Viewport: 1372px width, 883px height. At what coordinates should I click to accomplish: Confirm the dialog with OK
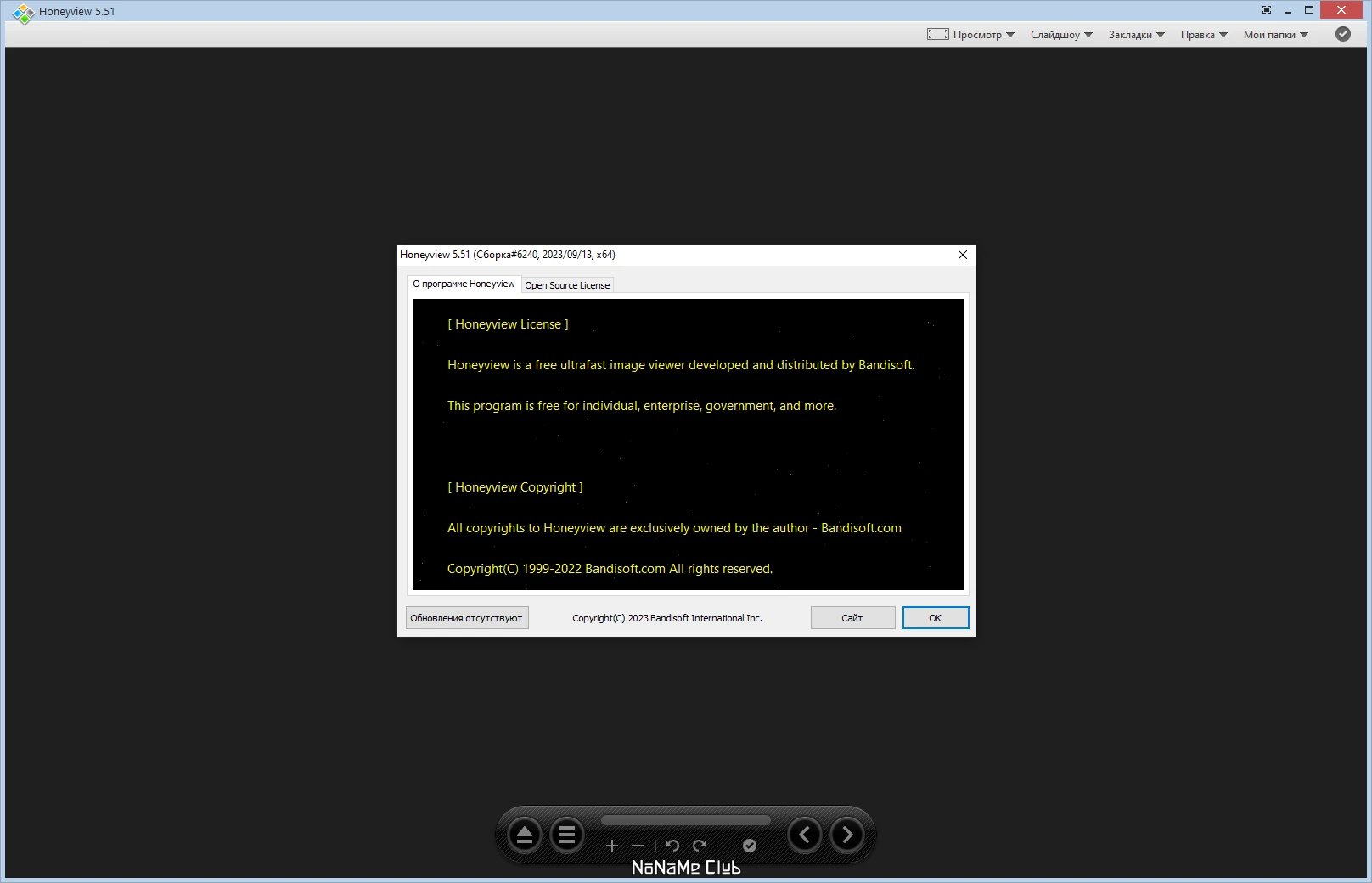click(936, 618)
